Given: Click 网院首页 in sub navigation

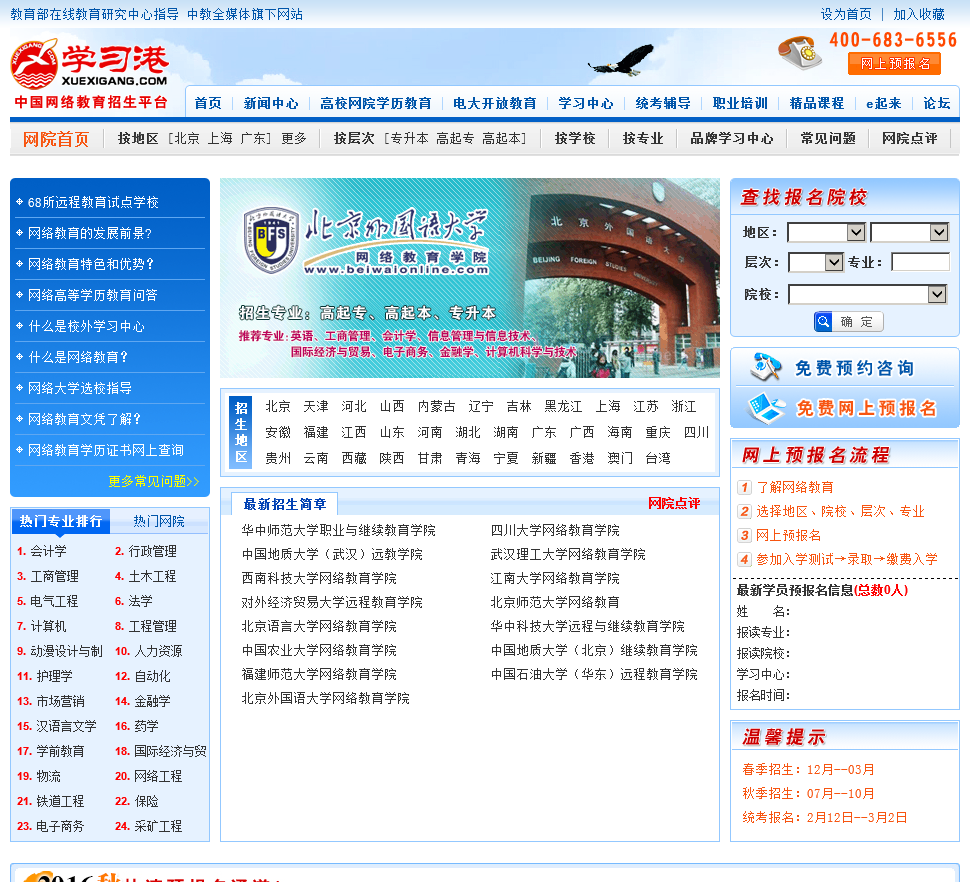Looking at the screenshot, I should [56, 139].
